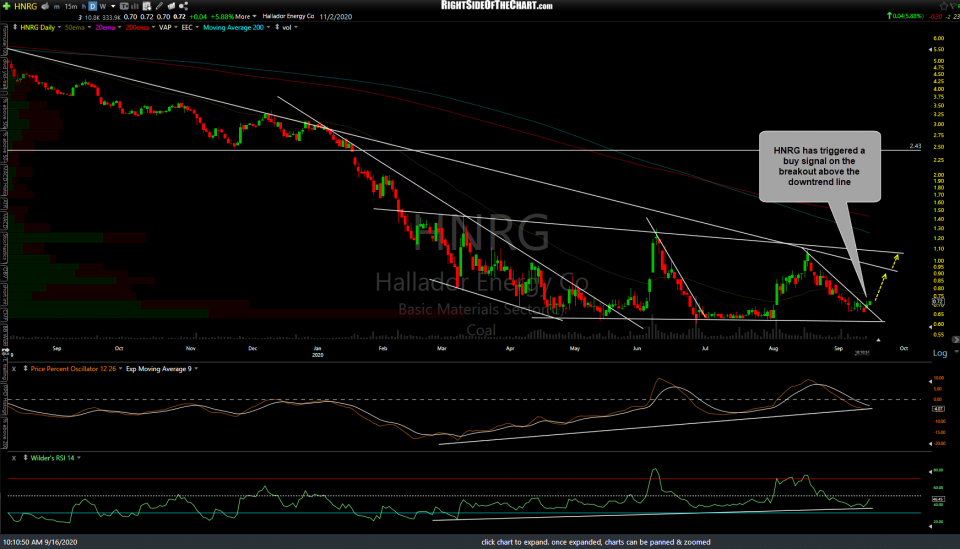960x549 pixels.
Task: Click the TC chart template icon
Action: click(124, 6)
